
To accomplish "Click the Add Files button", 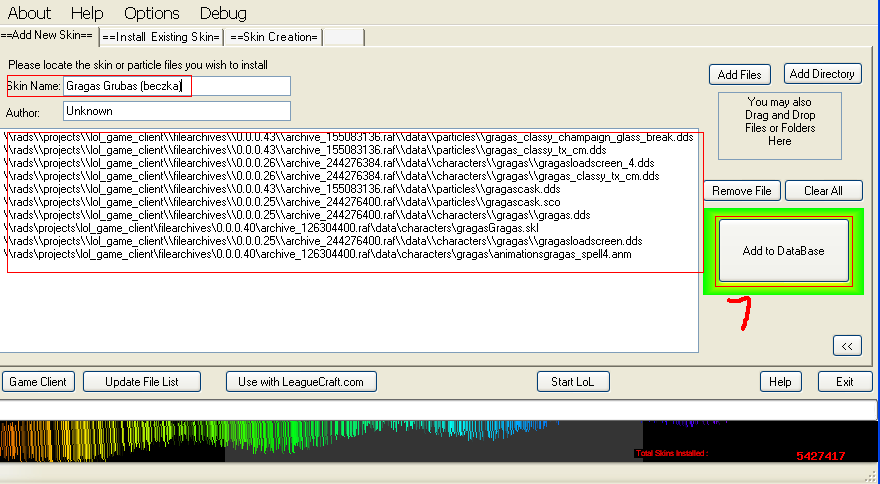I will [x=740, y=75].
